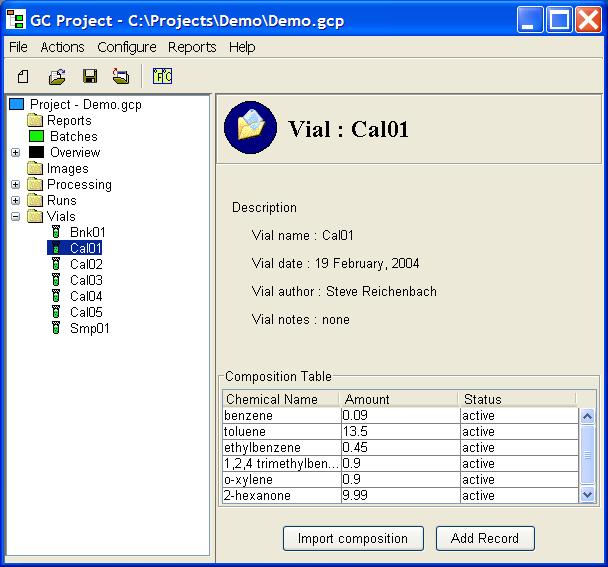Expand the Runs folder node
Screen dimensions: 608x567
point(16,201)
